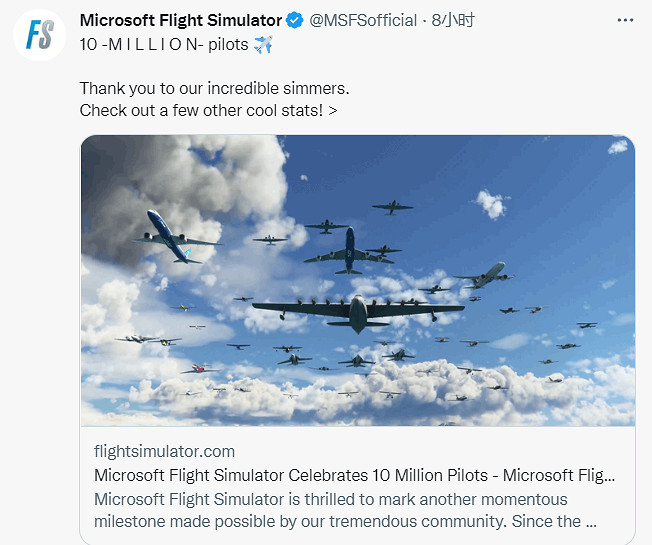The image size is (652, 545).
Task: Click the four-engine jet above the seaplane
Action: click(x=349, y=250)
